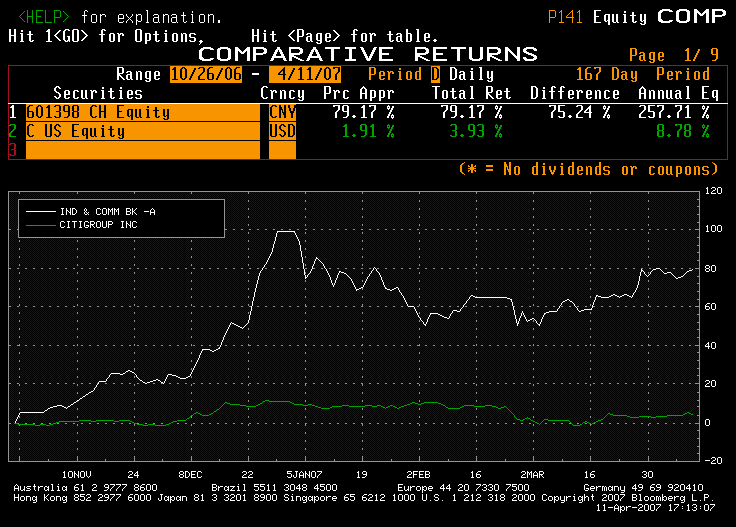This screenshot has width=736, height=527.
Task: Click the 100 y-axis label
Action: [713, 229]
